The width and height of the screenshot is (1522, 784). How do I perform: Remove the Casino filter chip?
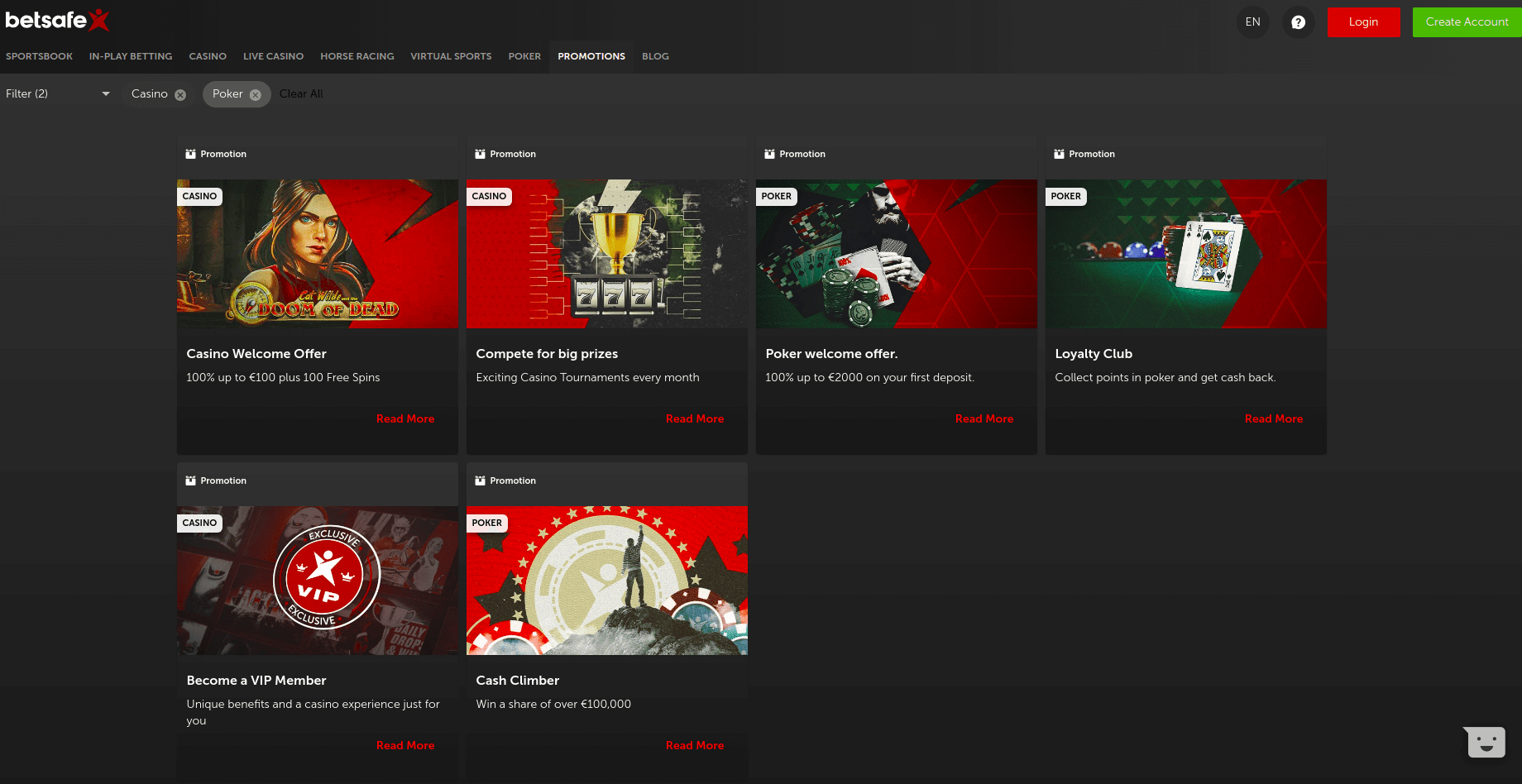coord(180,95)
